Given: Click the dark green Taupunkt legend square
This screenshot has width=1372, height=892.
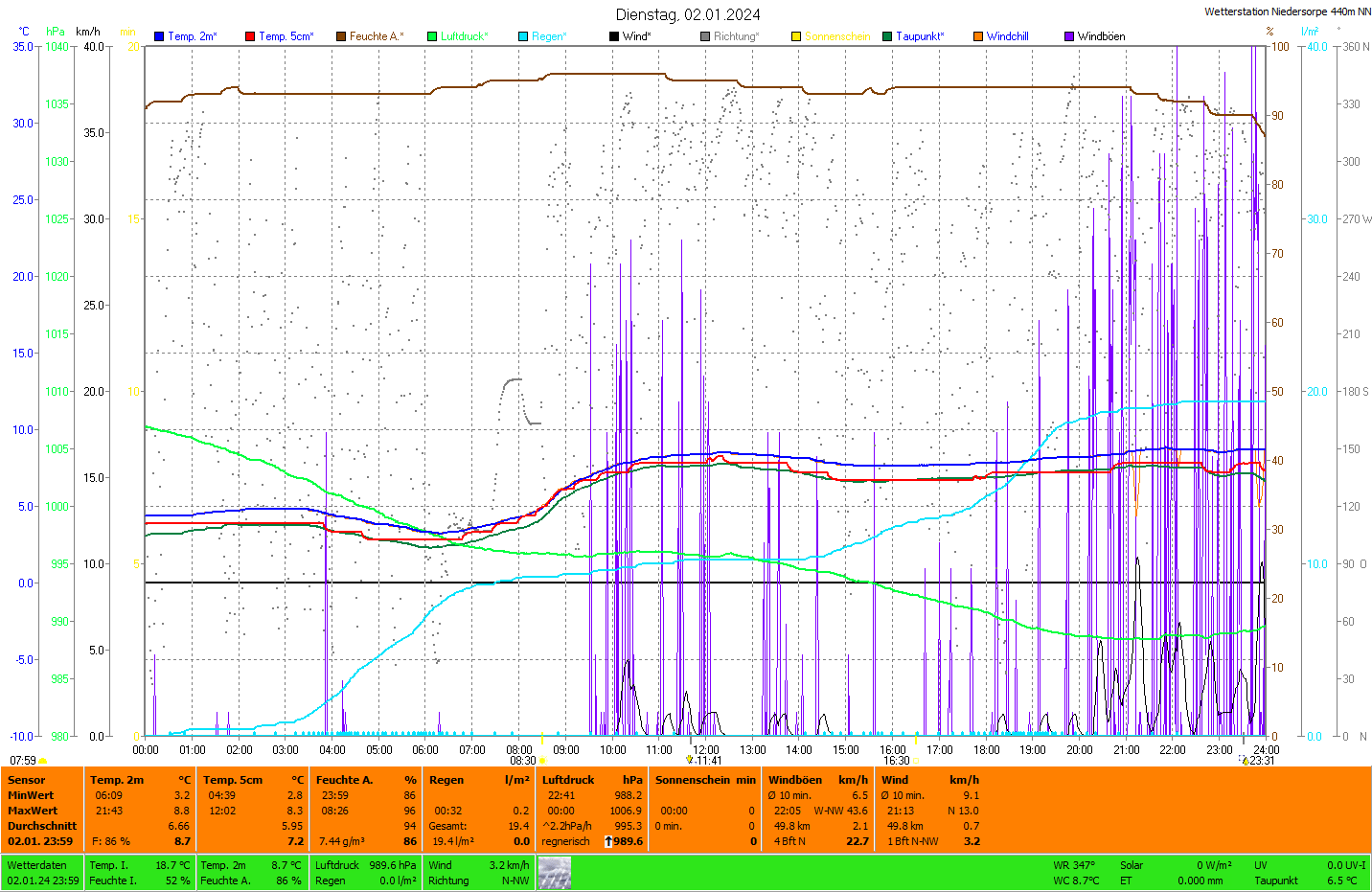Looking at the screenshot, I should [x=887, y=36].
